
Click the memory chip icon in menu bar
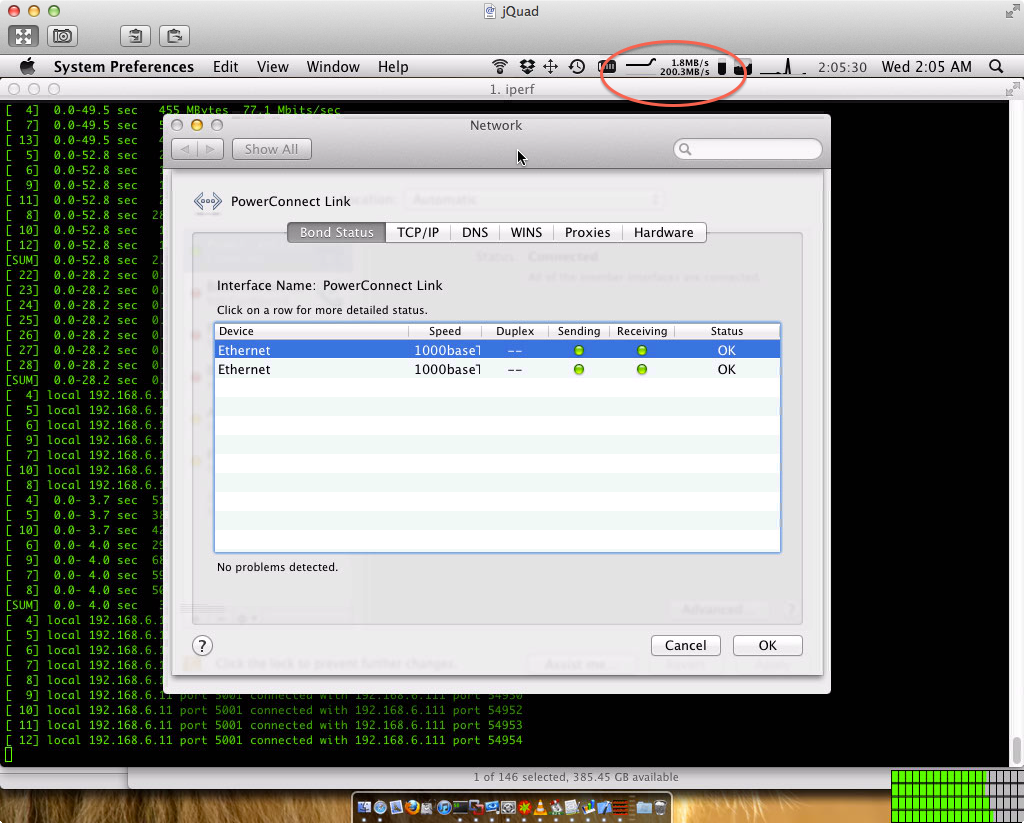tap(607, 66)
